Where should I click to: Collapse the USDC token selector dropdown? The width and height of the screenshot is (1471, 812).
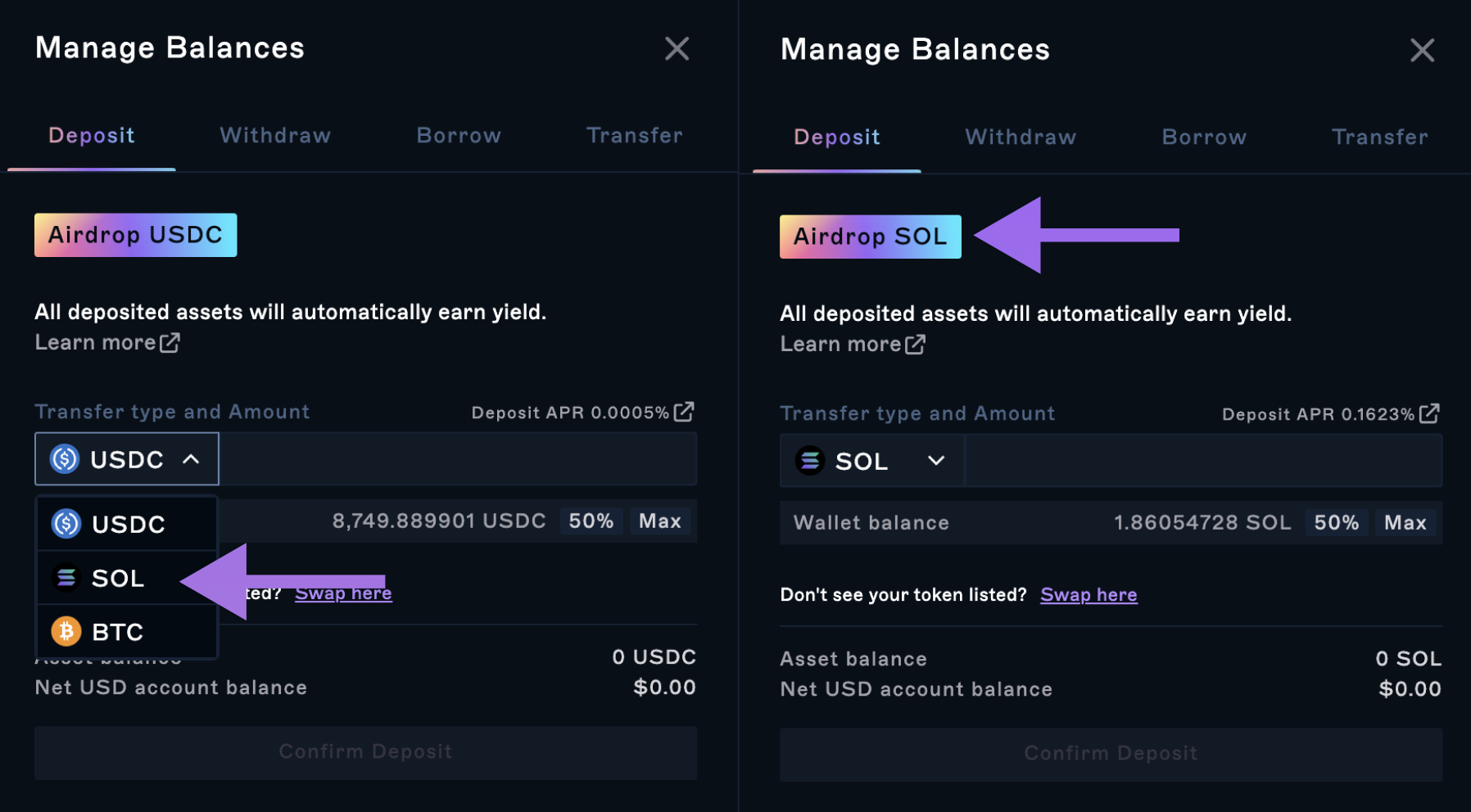point(127,459)
